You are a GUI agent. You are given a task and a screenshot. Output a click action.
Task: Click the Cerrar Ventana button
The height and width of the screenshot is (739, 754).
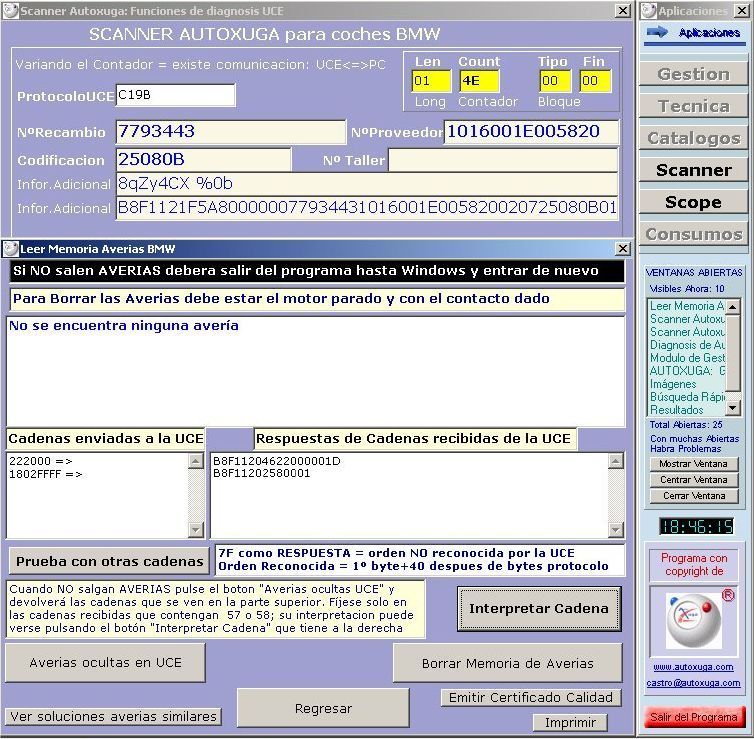click(693, 496)
